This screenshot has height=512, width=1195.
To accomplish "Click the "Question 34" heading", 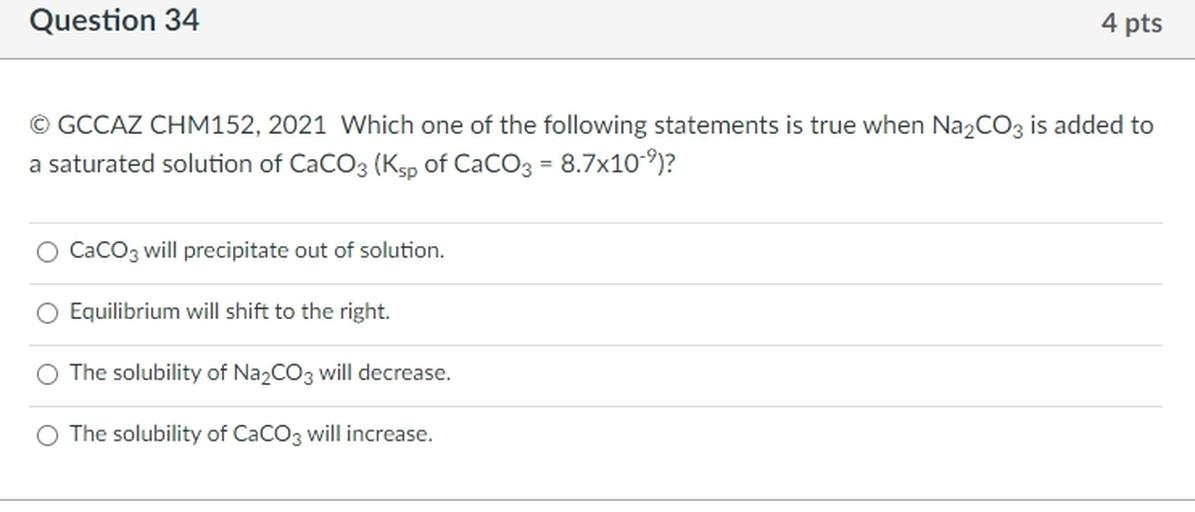I will click(x=114, y=21).
